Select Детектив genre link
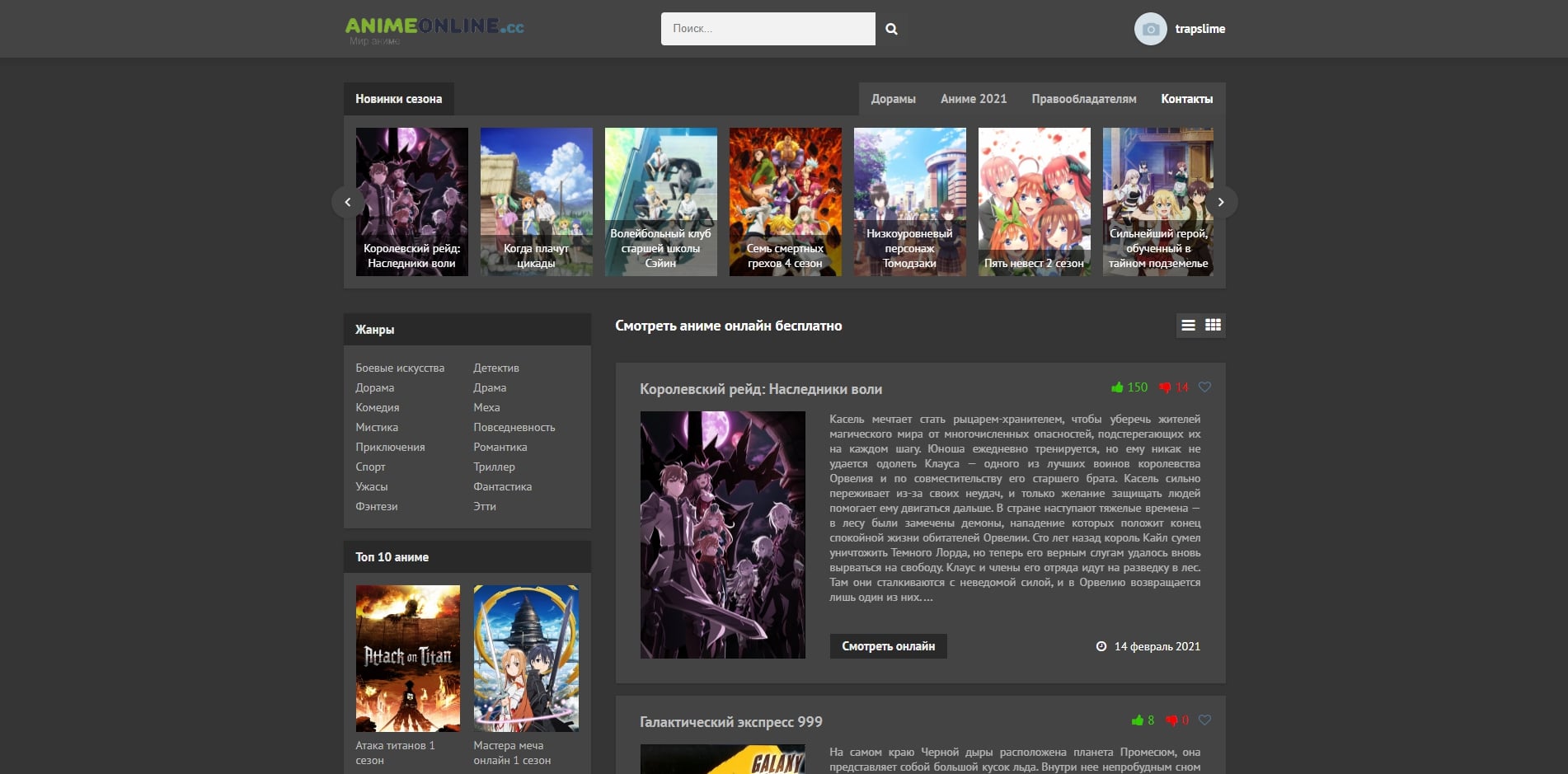The image size is (1568, 774). (496, 368)
